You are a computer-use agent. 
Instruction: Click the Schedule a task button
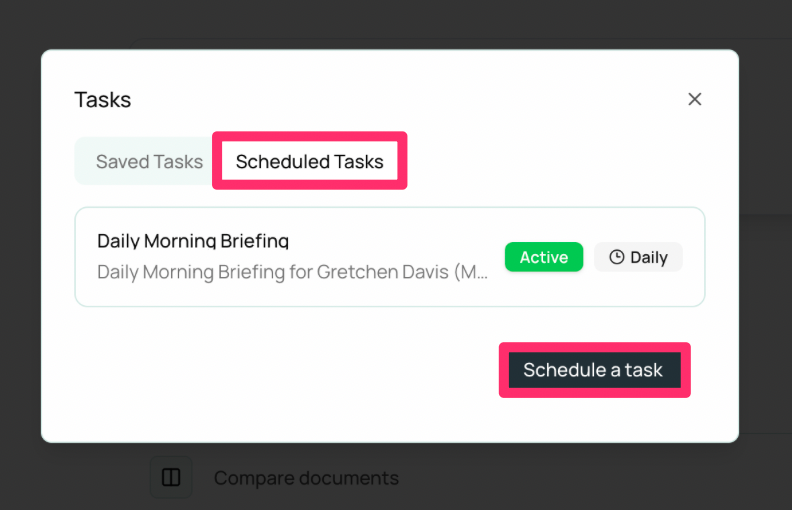[x=595, y=370]
